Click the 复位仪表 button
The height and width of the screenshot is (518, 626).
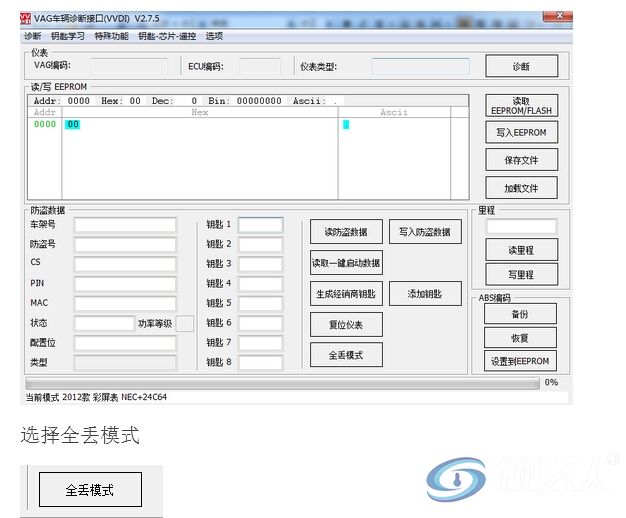click(346, 325)
